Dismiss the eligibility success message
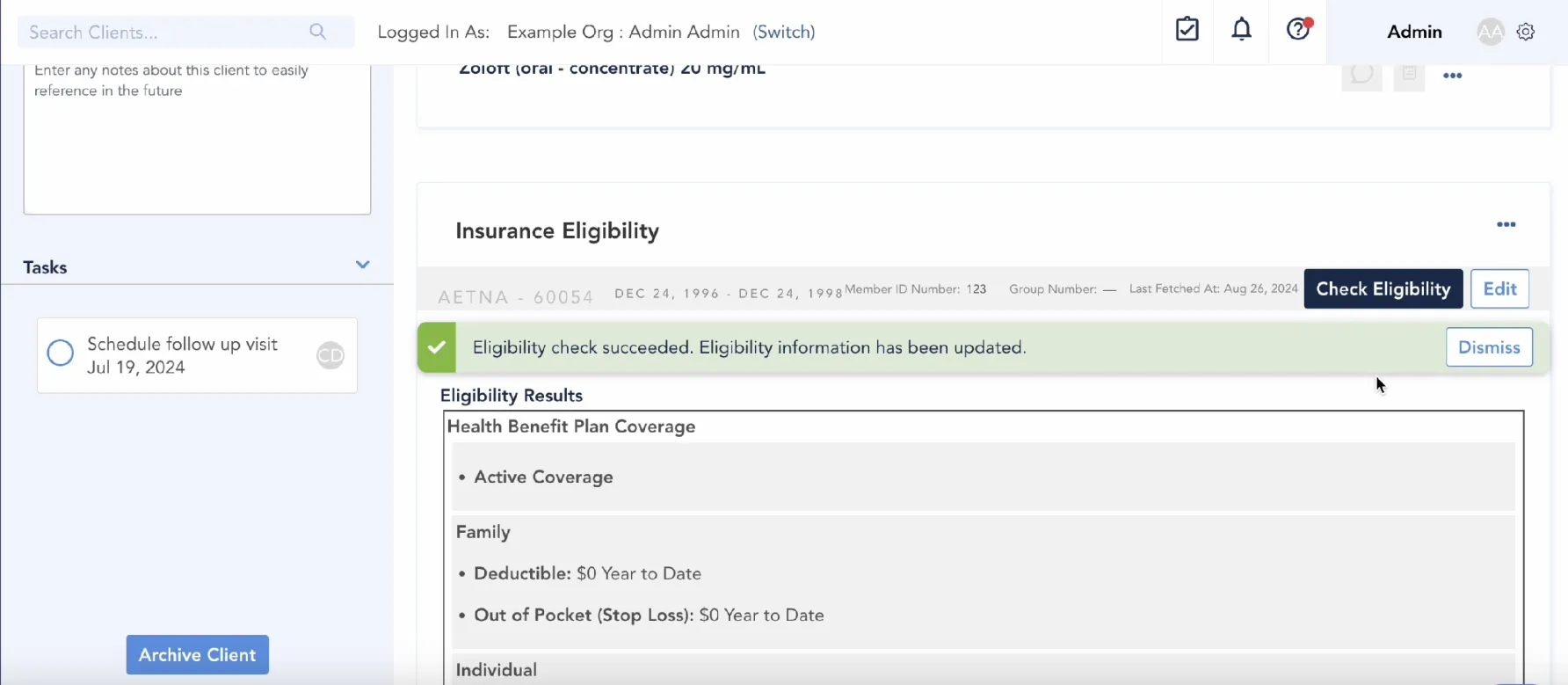Image resolution: width=1568 pixels, height=685 pixels. click(1489, 347)
